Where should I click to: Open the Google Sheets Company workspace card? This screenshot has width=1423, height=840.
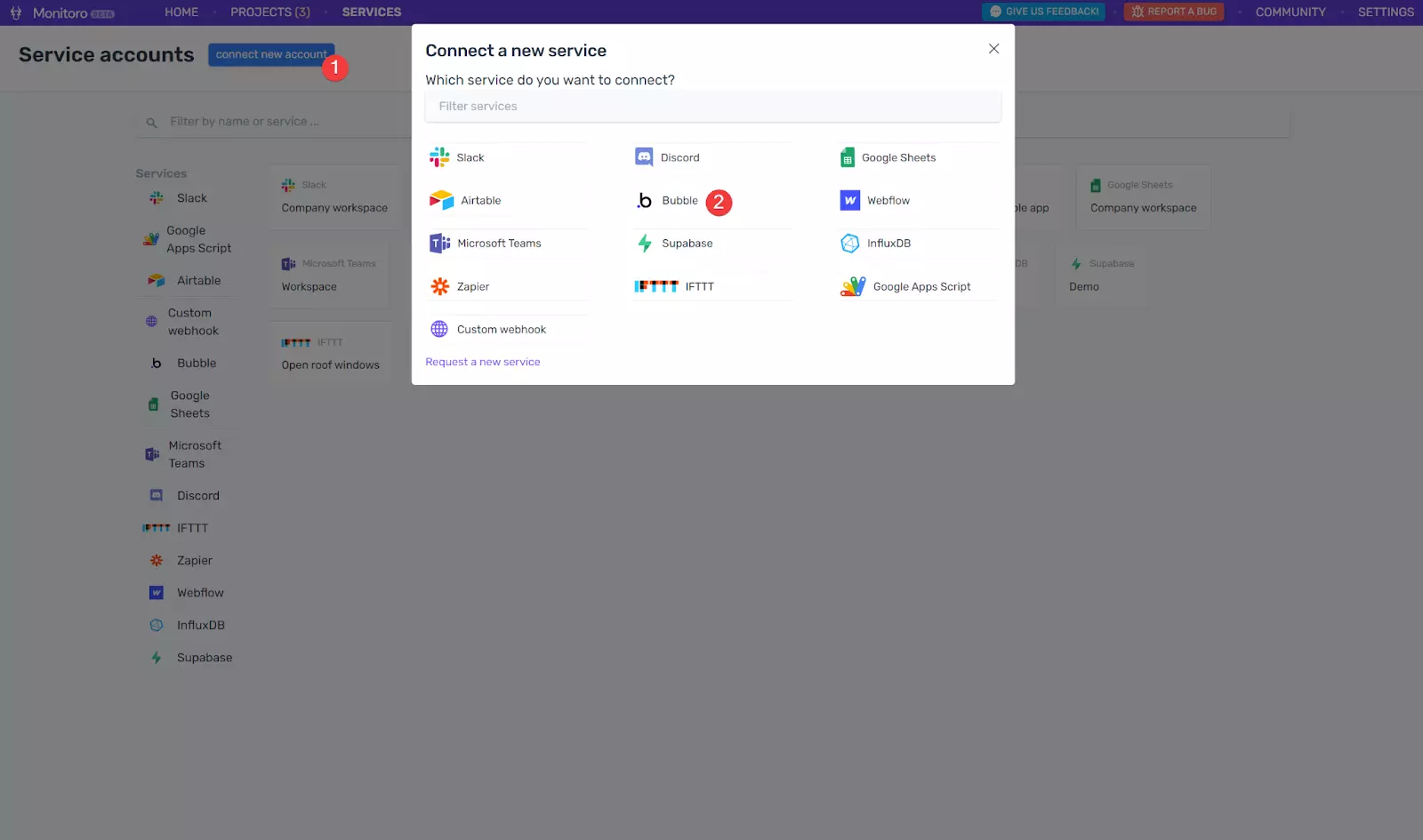pyautogui.click(x=1144, y=196)
